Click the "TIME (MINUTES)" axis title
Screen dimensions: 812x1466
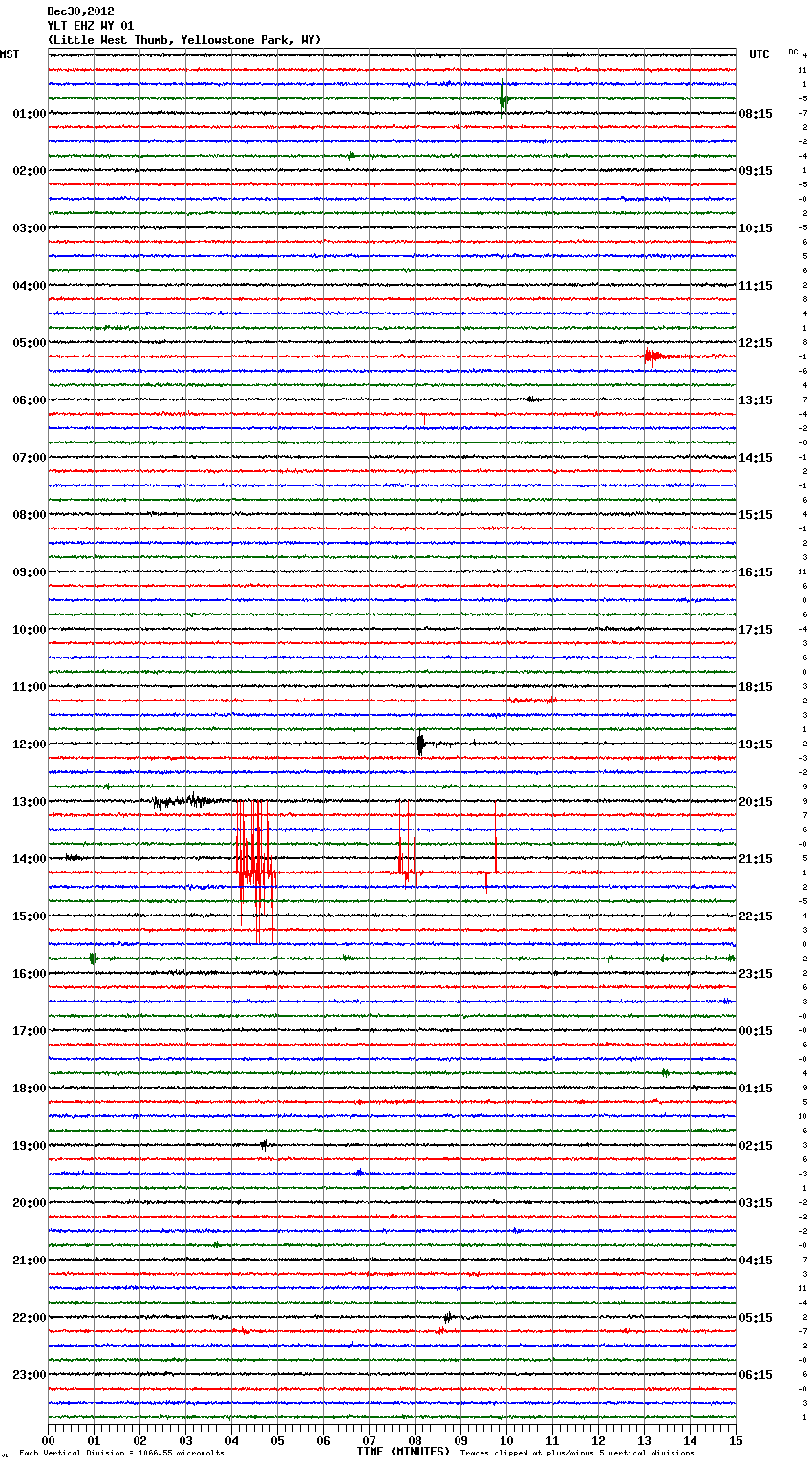click(403, 1452)
